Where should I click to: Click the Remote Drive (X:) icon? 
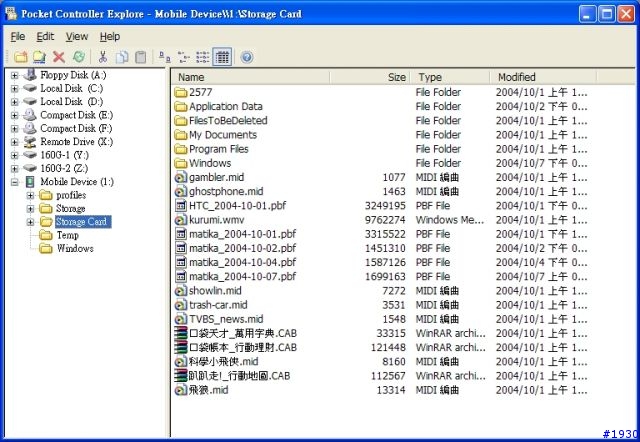click(30, 142)
